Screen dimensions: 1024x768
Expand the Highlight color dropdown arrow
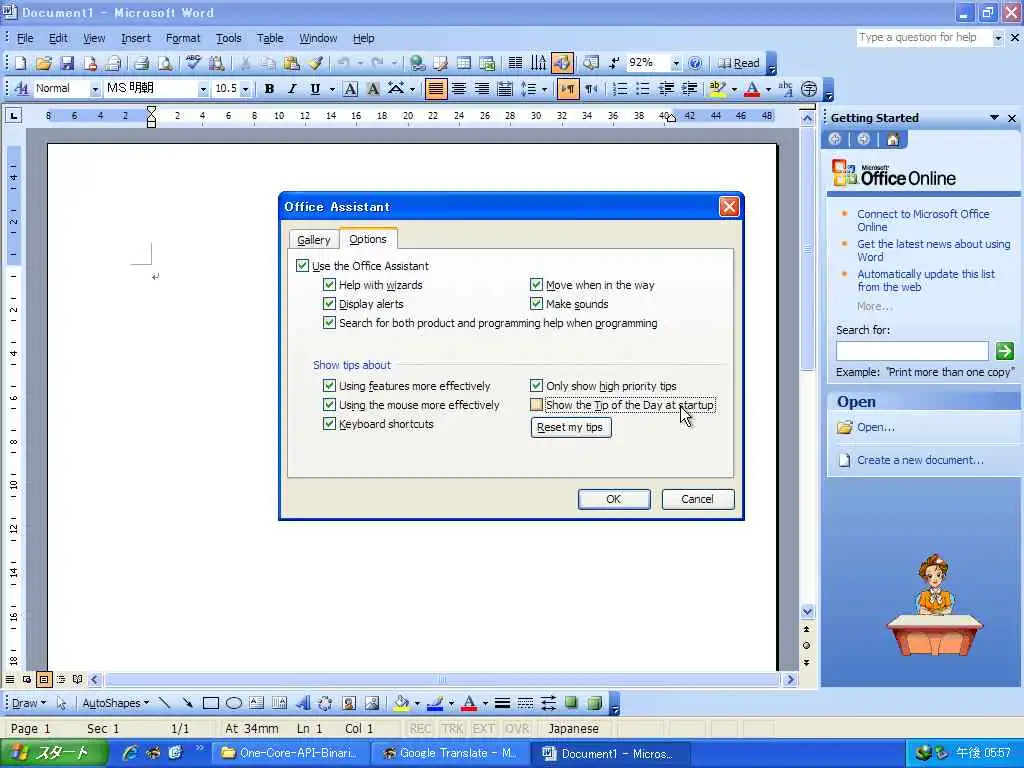tap(734, 89)
